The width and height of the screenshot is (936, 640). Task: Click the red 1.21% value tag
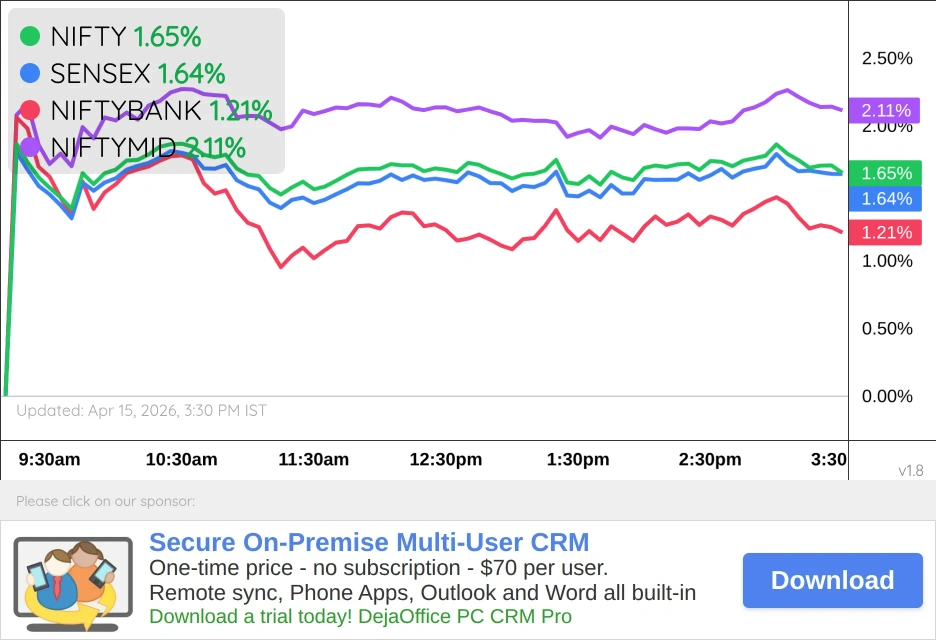point(886,232)
